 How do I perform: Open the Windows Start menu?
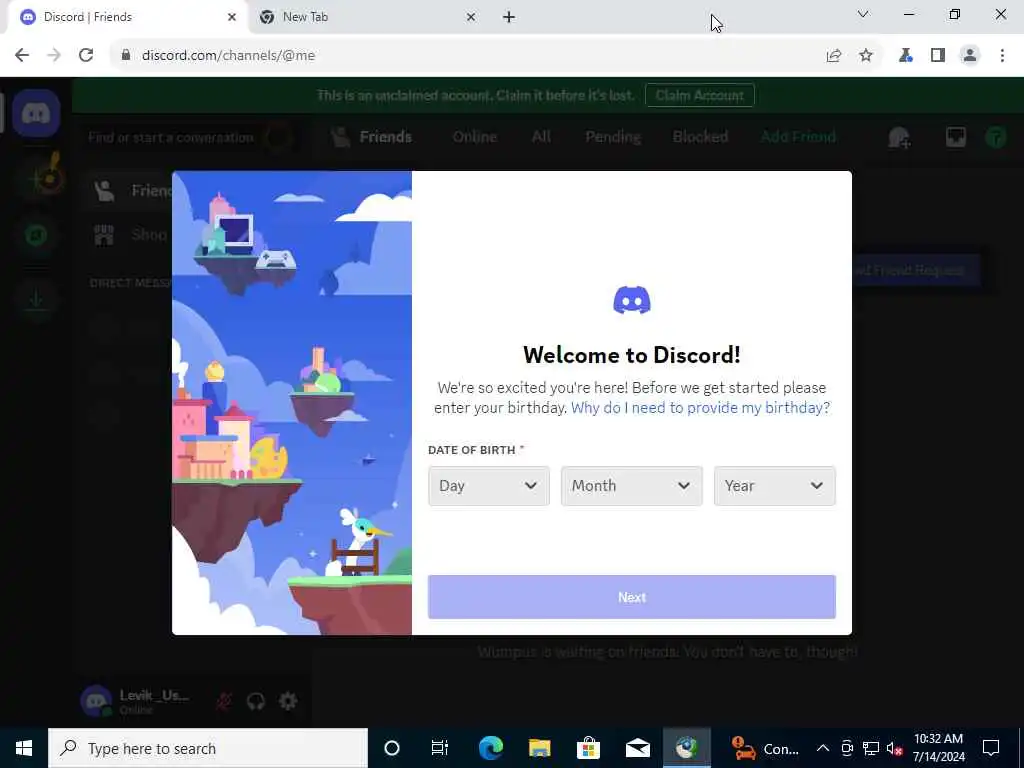tap(24, 748)
